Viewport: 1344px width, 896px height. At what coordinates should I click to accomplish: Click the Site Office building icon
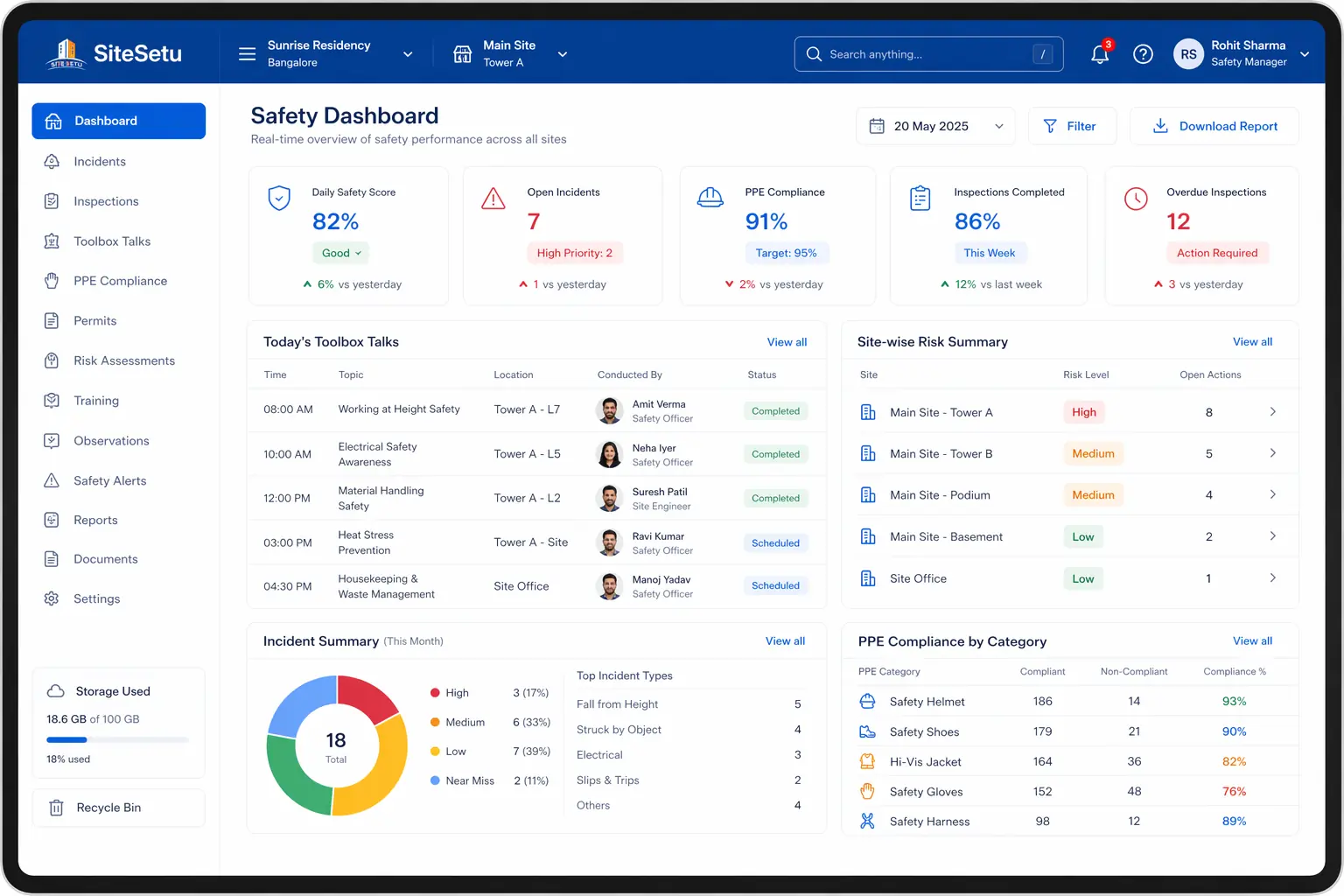[868, 578]
